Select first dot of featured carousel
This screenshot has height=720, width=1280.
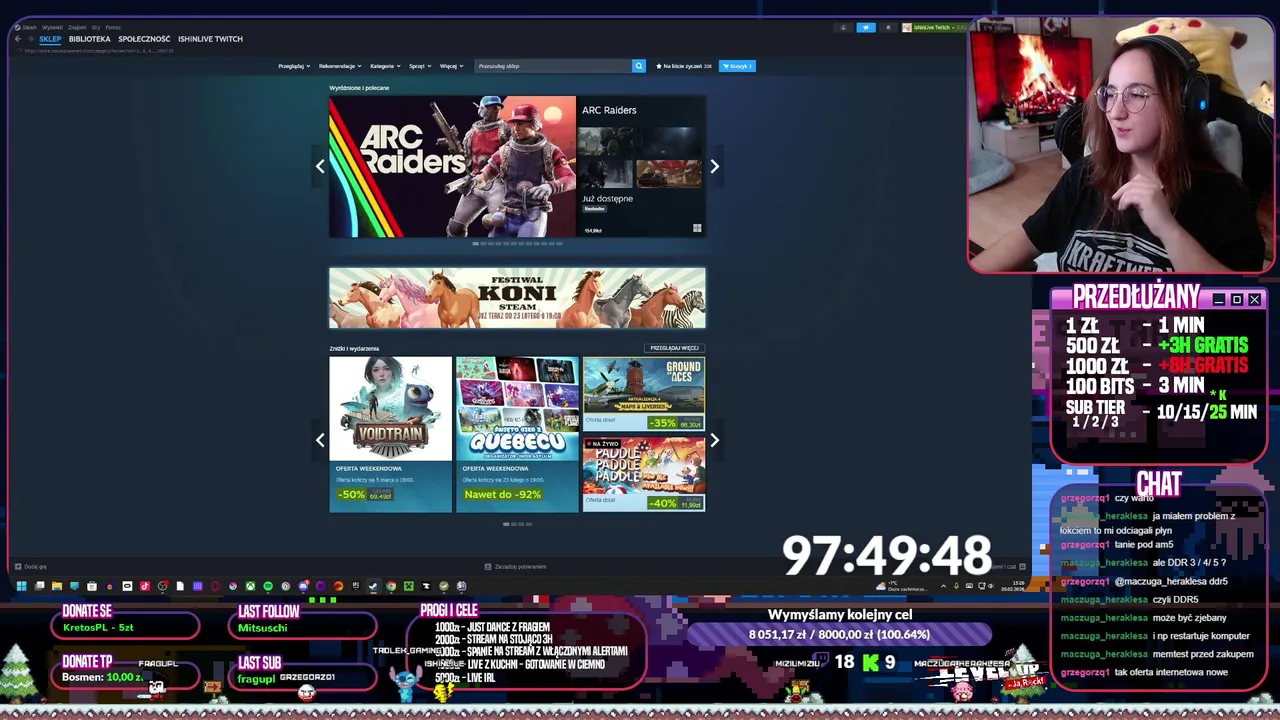pos(477,244)
